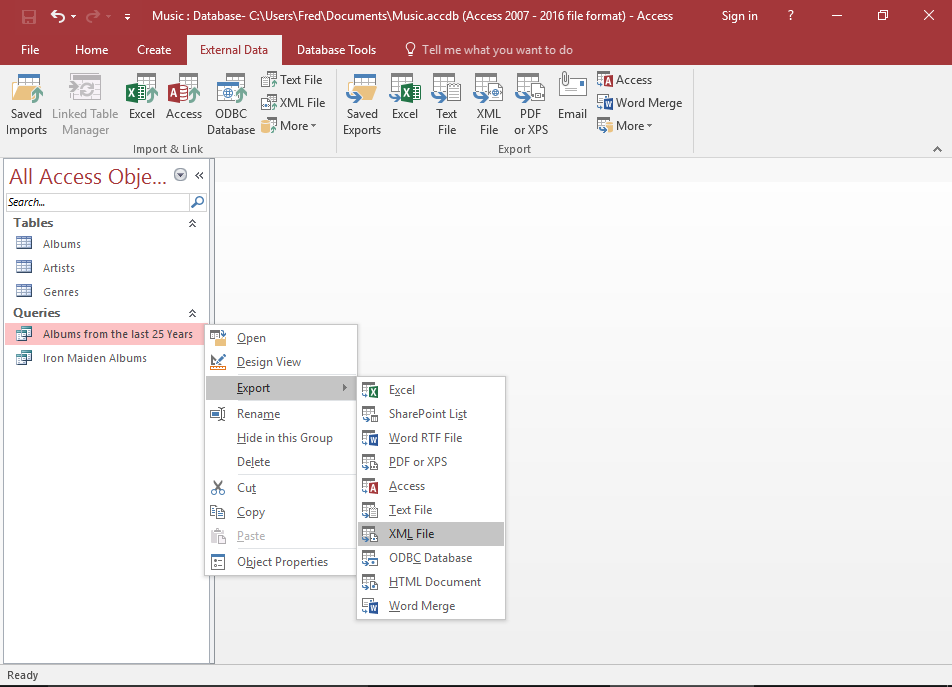Screen dimensions: 952x687
Task: Import from Excel in Import & Link group
Action: [x=141, y=97]
